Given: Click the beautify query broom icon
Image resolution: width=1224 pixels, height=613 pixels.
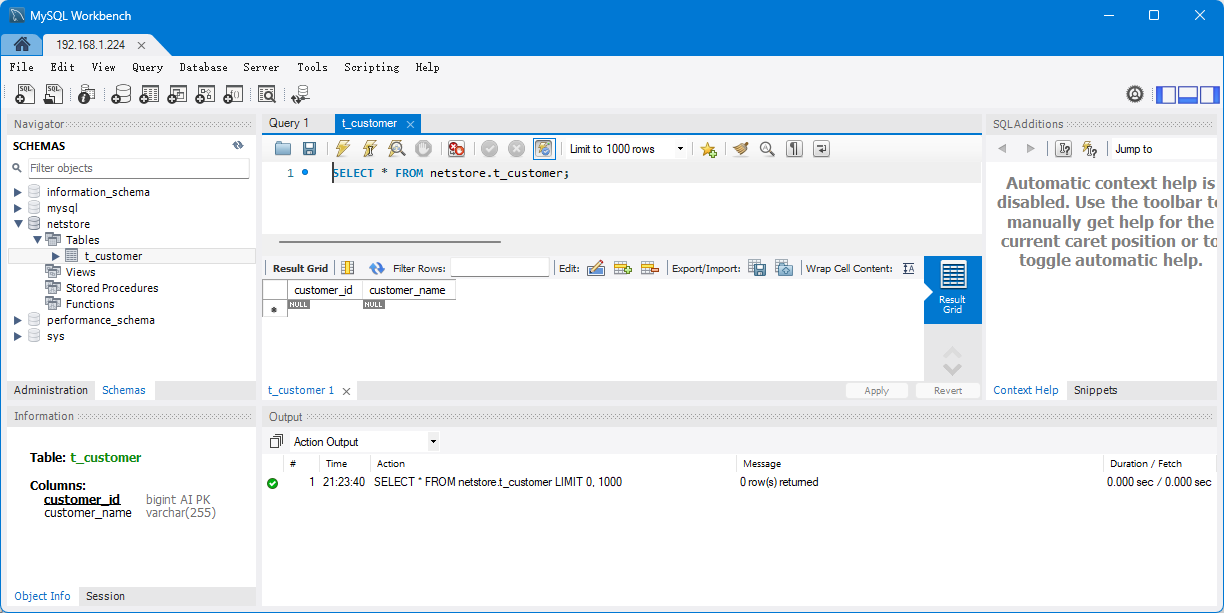Looking at the screenshot, I should pos(740,149).
